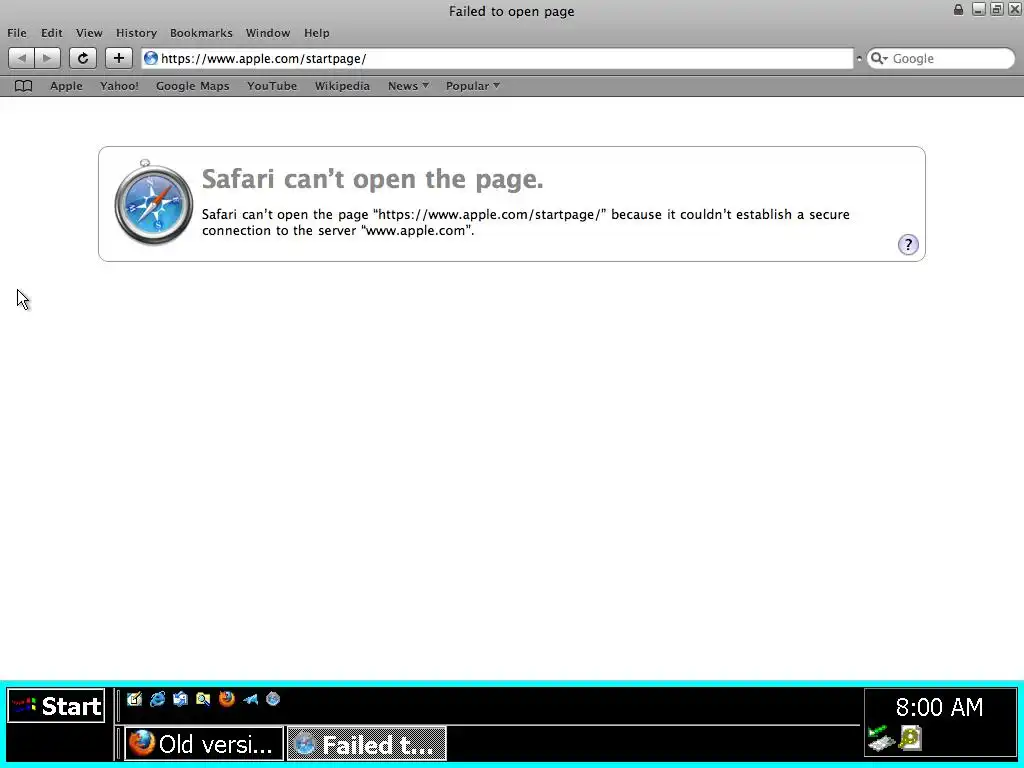Image resolution: width=1024 pixels, height=768 pixels.
Task: Open the Yahoo! bookmark
Action: [119, 86]
